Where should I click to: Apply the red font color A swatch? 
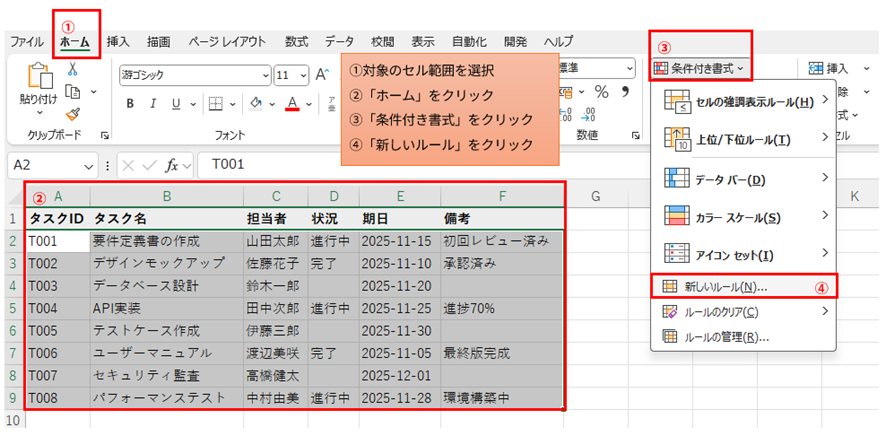pos(292,104)
